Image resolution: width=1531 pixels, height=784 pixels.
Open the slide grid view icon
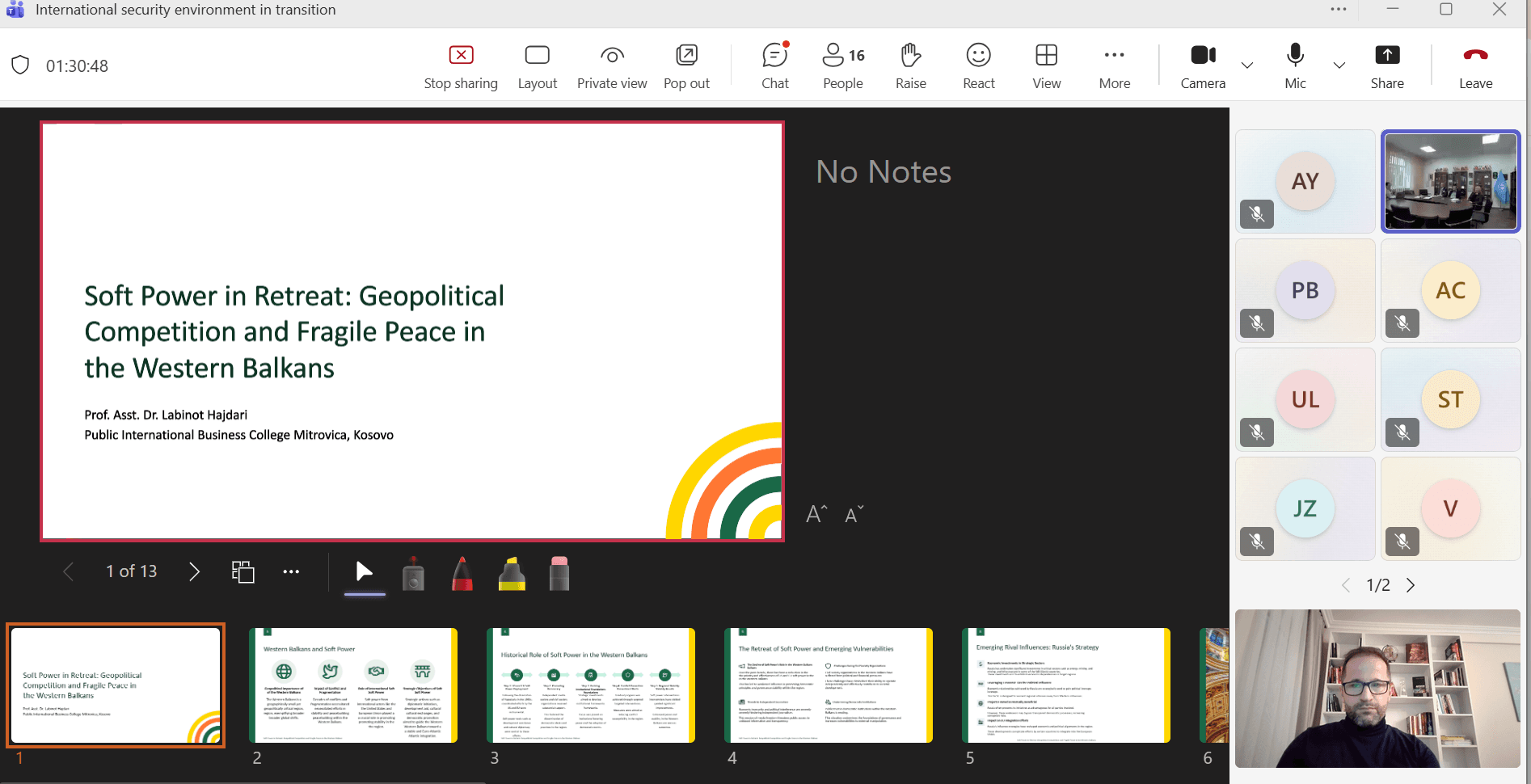click(x=243, y=571)
